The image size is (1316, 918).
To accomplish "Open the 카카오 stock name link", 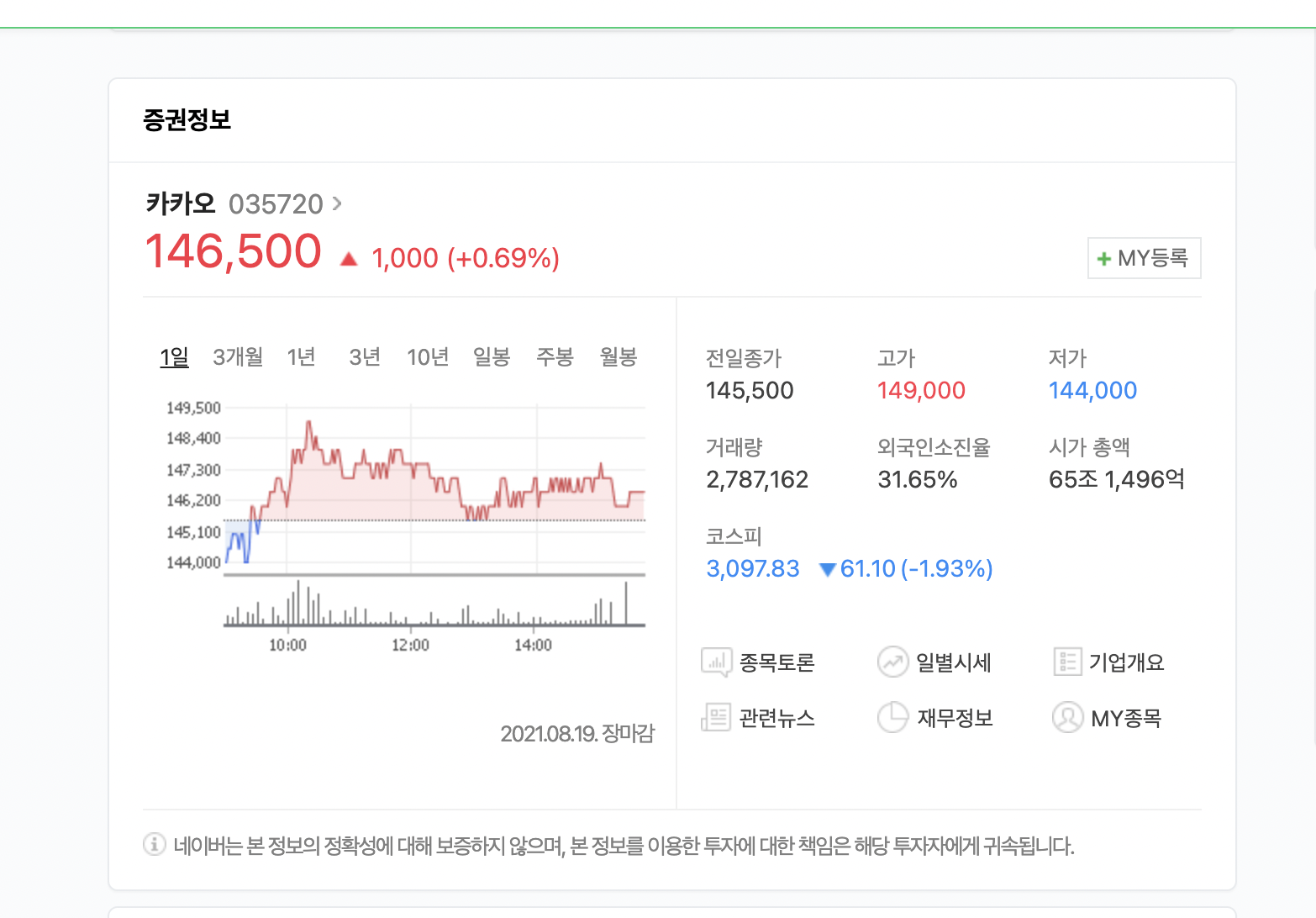I will 181,203.
